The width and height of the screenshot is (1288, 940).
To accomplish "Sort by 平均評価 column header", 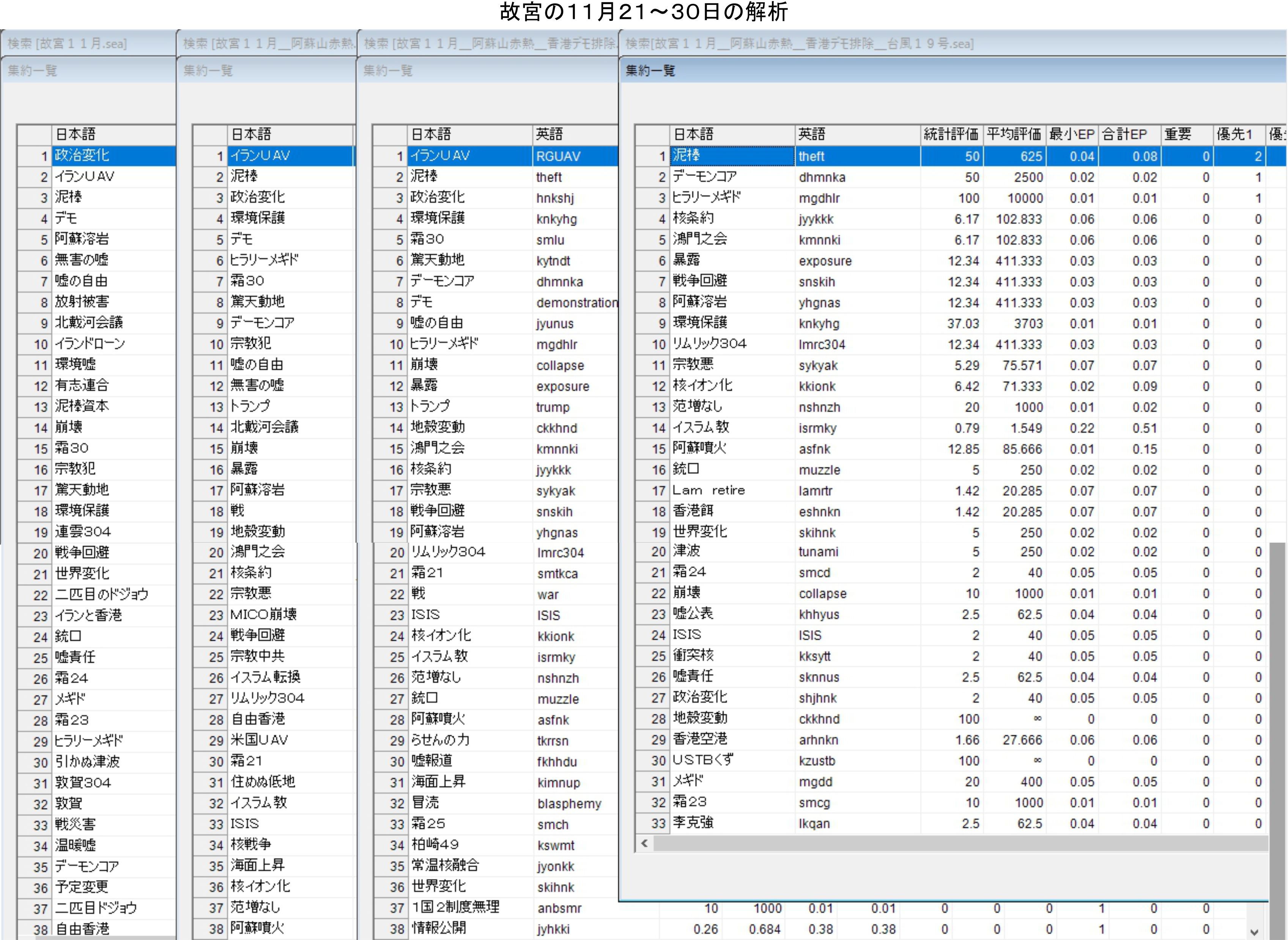I will (x=1014, y=134).
